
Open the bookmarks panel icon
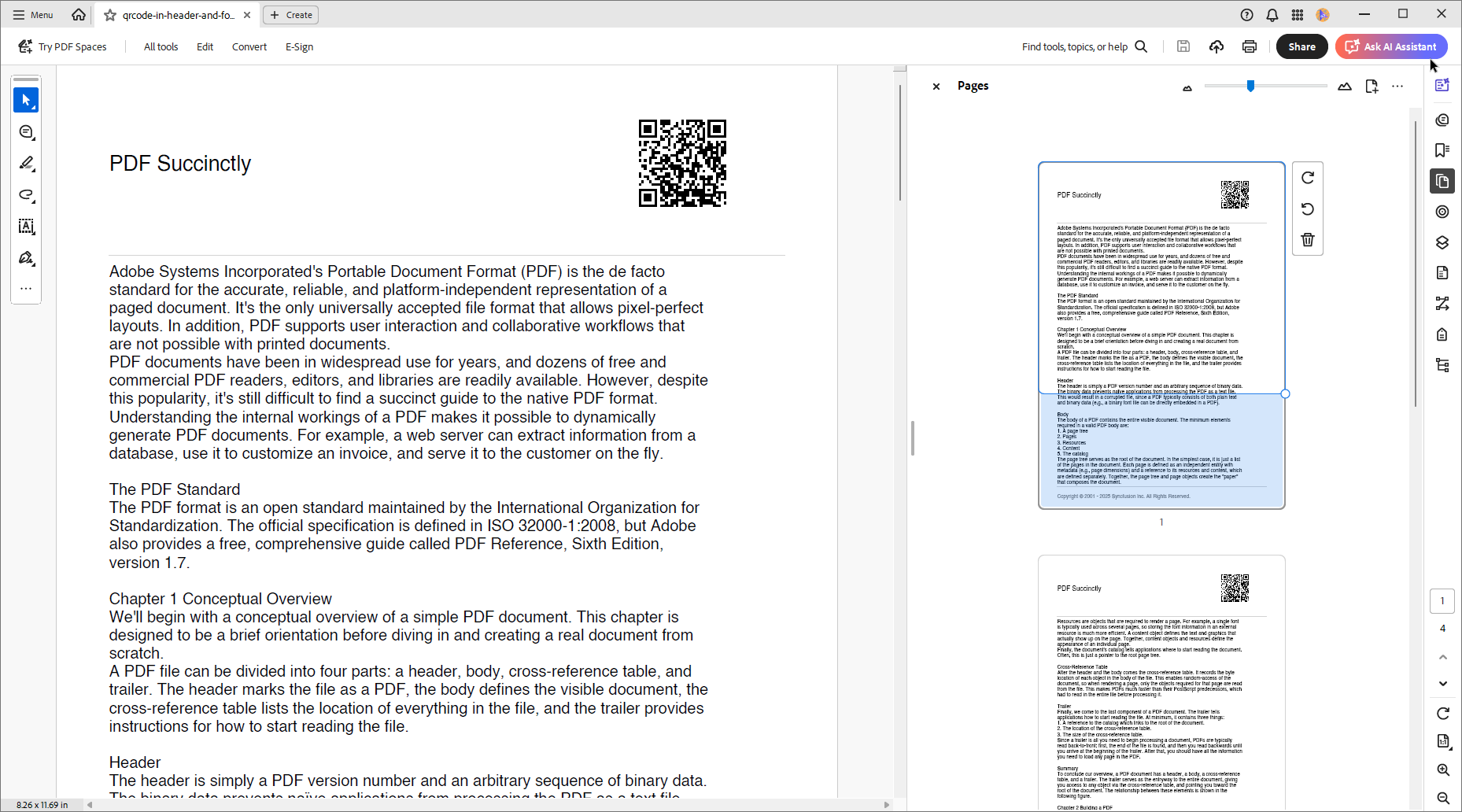1442,150
